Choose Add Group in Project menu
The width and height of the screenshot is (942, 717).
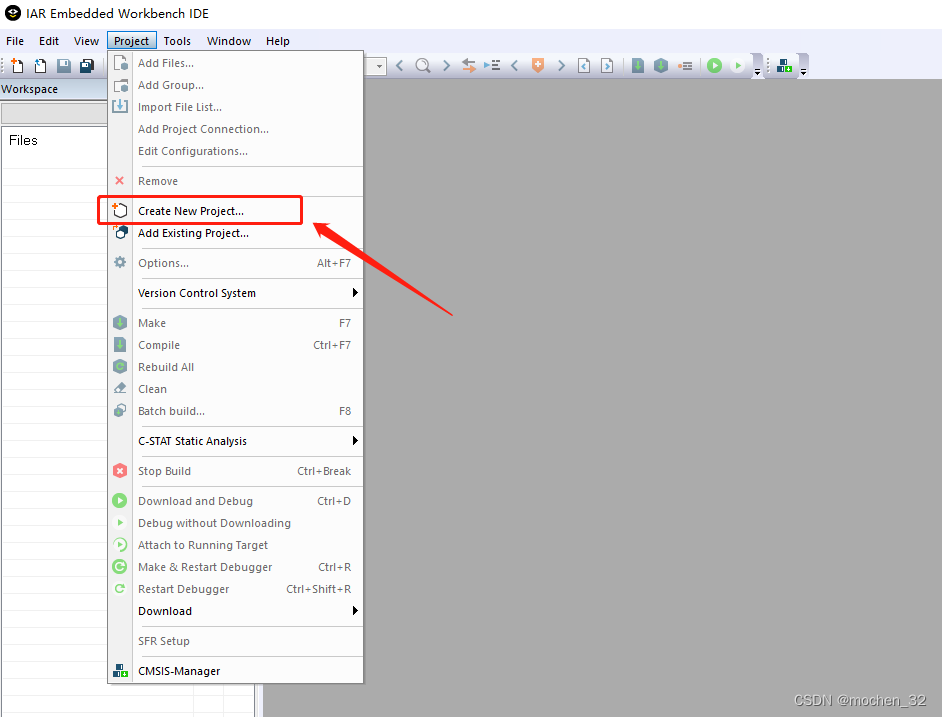tap(236, 85)
